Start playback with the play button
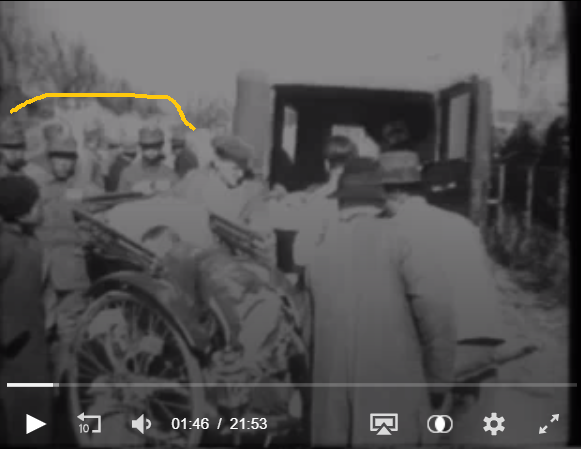581x449 pixels. [36, 424]
